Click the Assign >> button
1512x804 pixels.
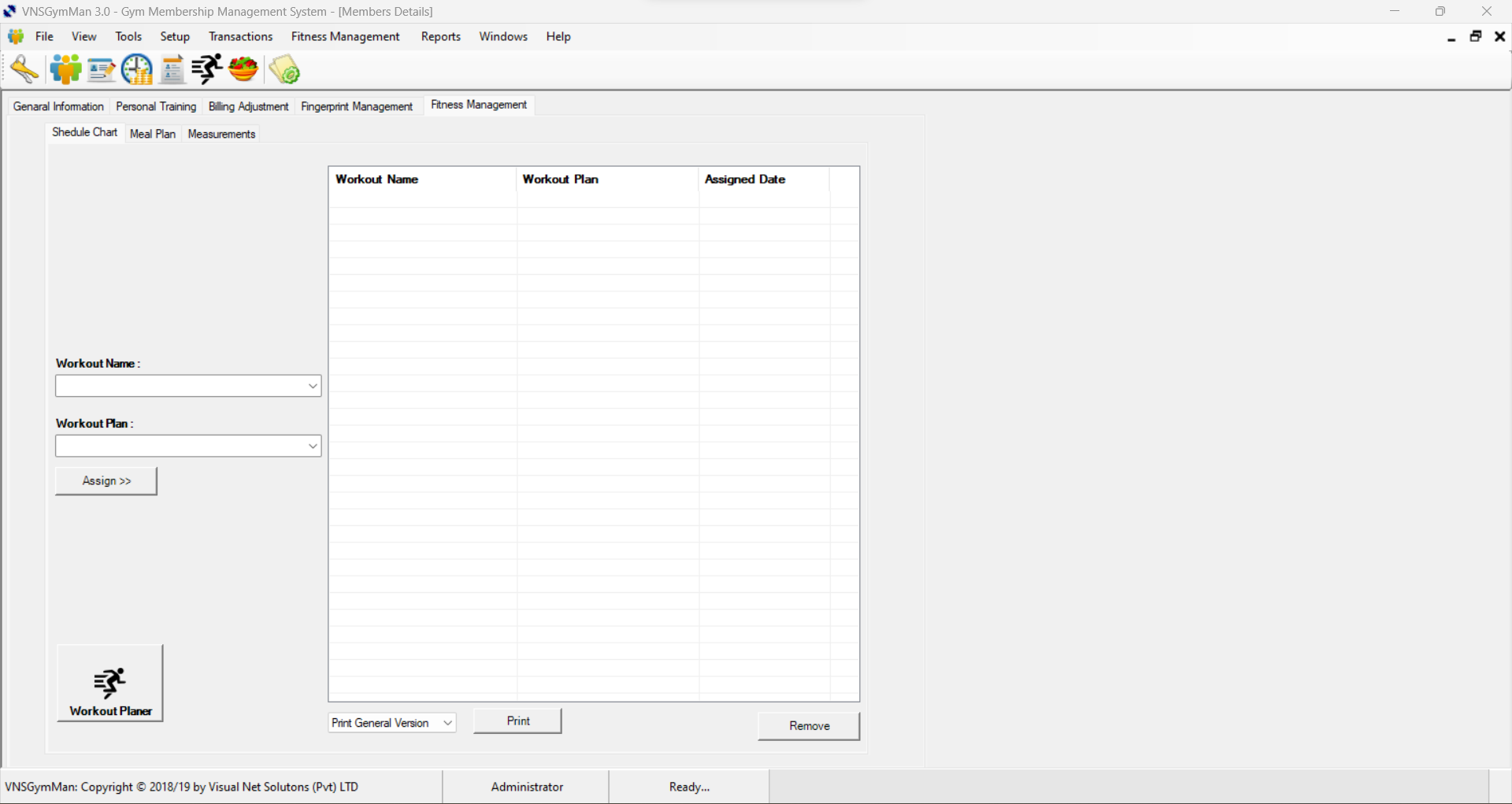(x=106, y=480)
